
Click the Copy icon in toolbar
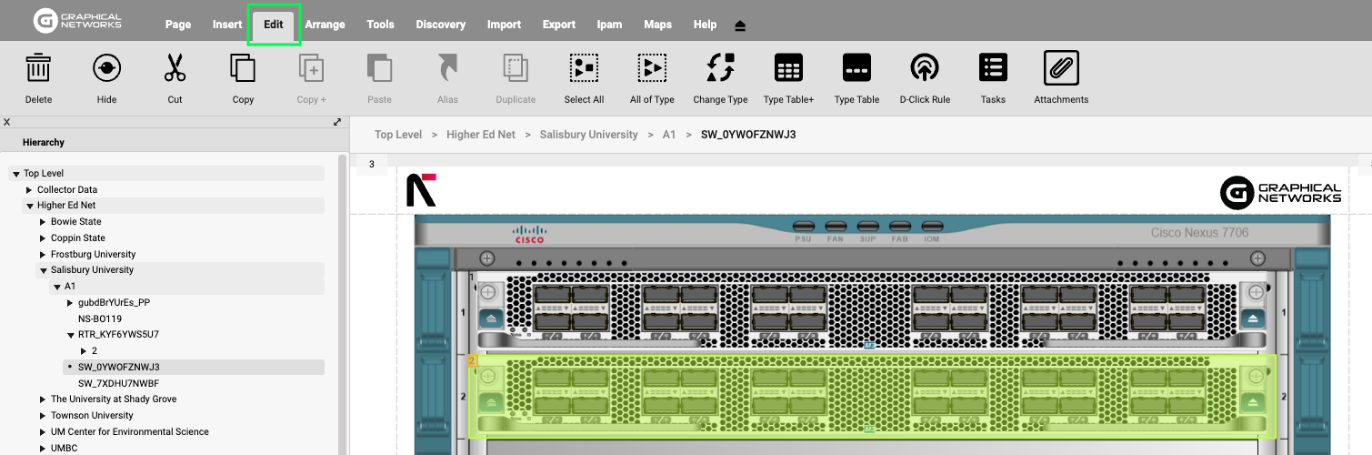(243, 68)
